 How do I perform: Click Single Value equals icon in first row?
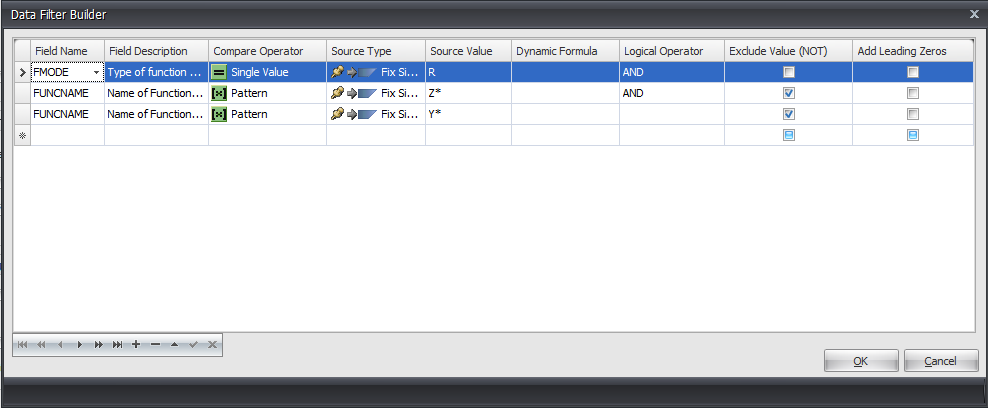tap(220, 72)
